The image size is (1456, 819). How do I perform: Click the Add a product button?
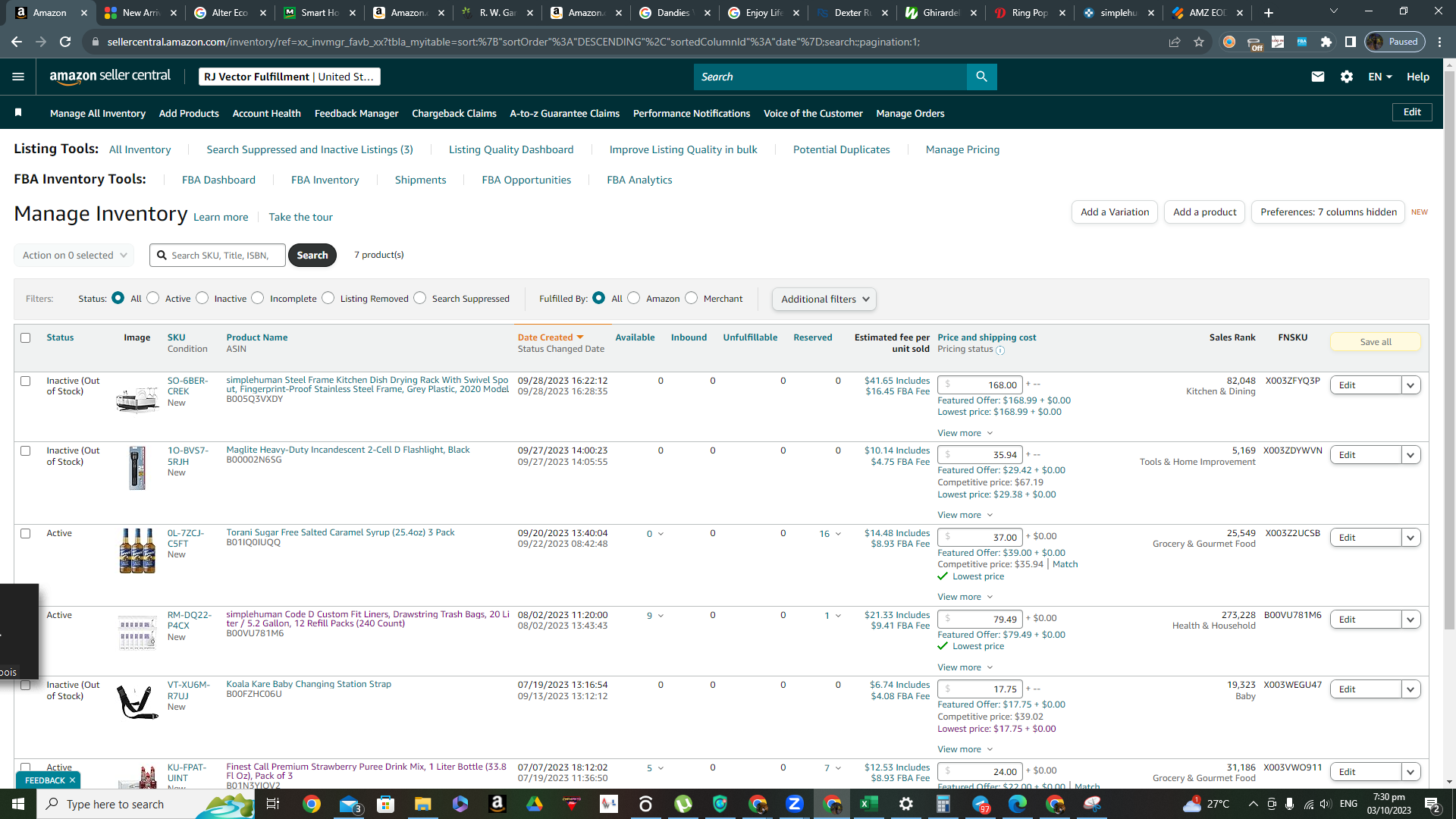tap(1204, 212)
